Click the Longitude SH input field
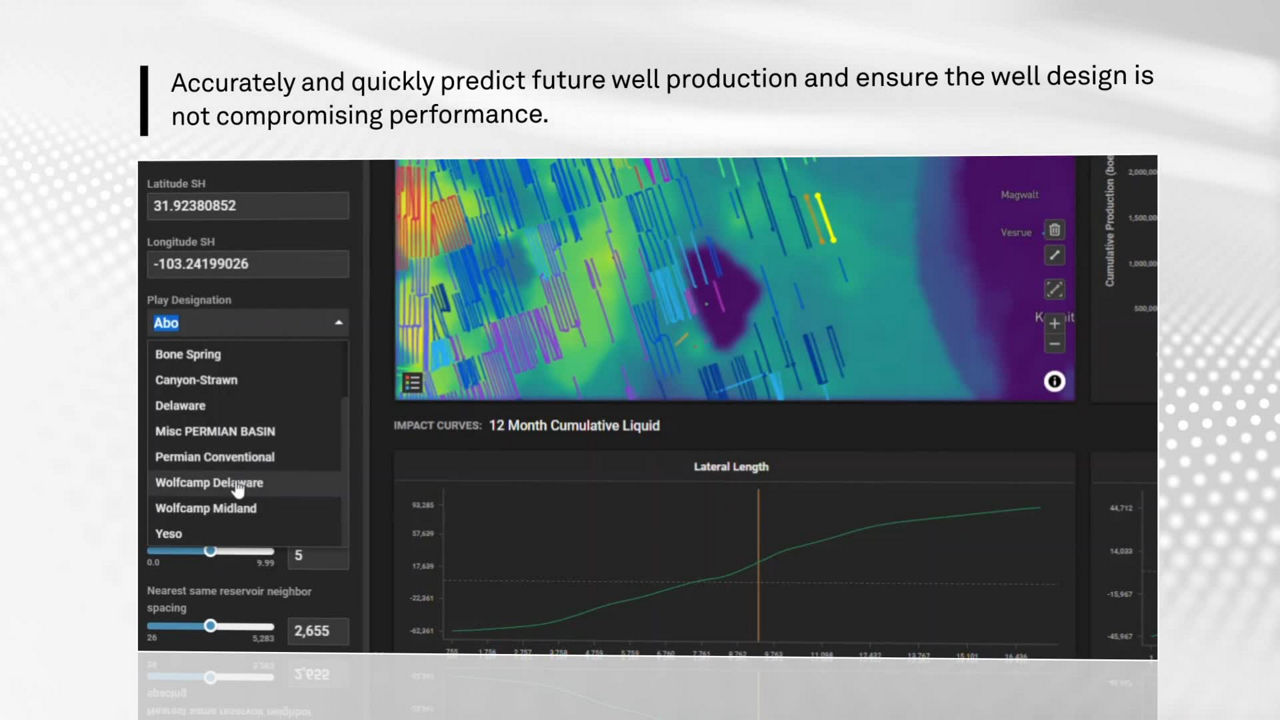The width and height of the screenshot is (1280, 720). click(247, 264)
